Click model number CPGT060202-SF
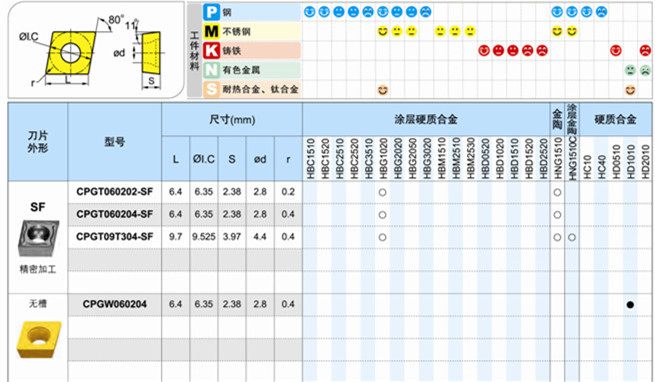Image resolution: width=655 pixels, height=382 pixels. coord(114,192)
